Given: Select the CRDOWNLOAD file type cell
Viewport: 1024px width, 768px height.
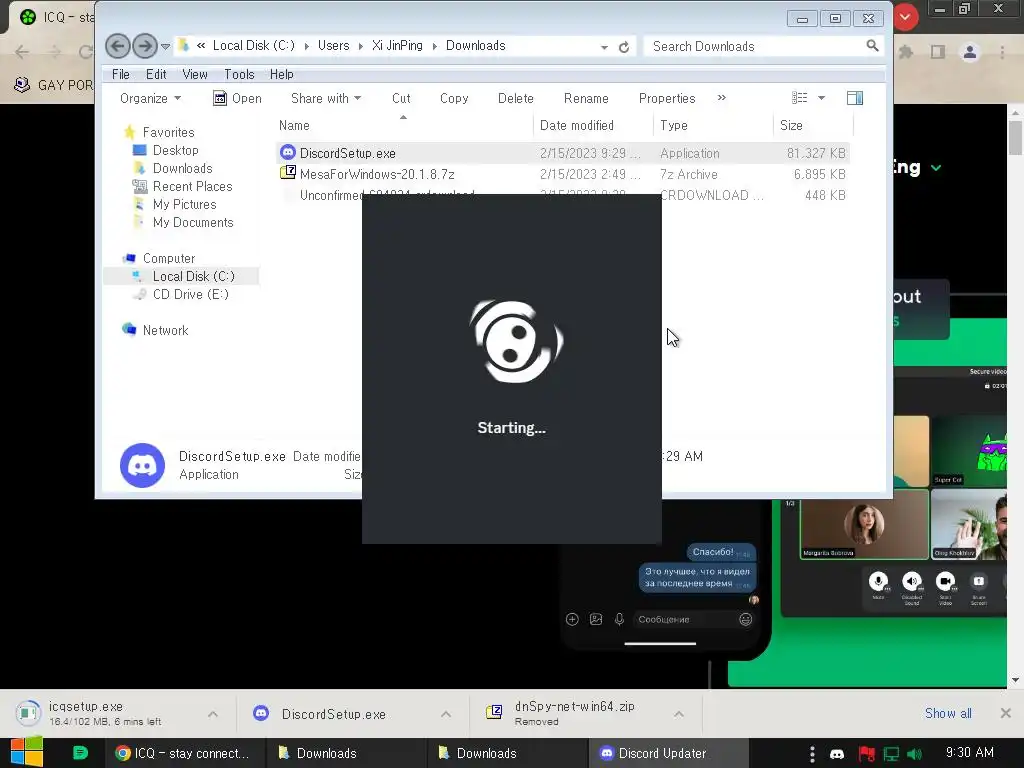Looking at the screenshot, I should [x=711, y=195].
